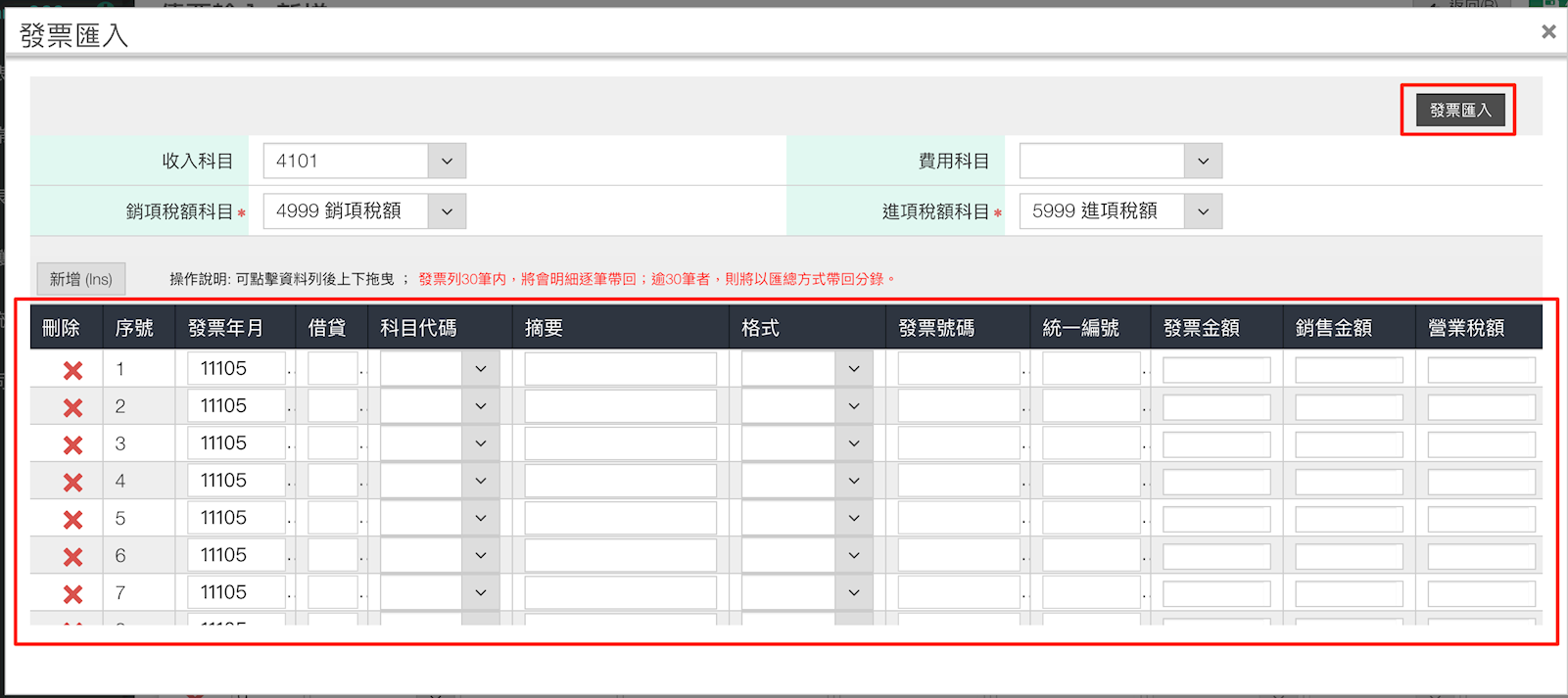Click the 摘要 field in row 1
The image size is (1568, 698).
[x=620, y=369]
